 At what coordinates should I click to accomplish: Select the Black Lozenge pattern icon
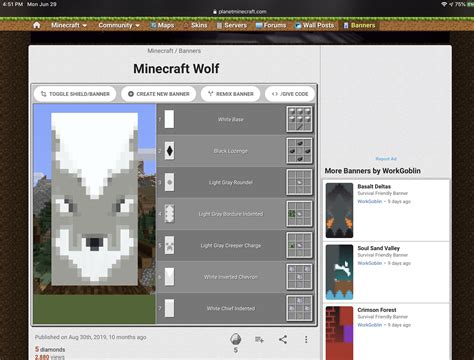pos(169,151)
